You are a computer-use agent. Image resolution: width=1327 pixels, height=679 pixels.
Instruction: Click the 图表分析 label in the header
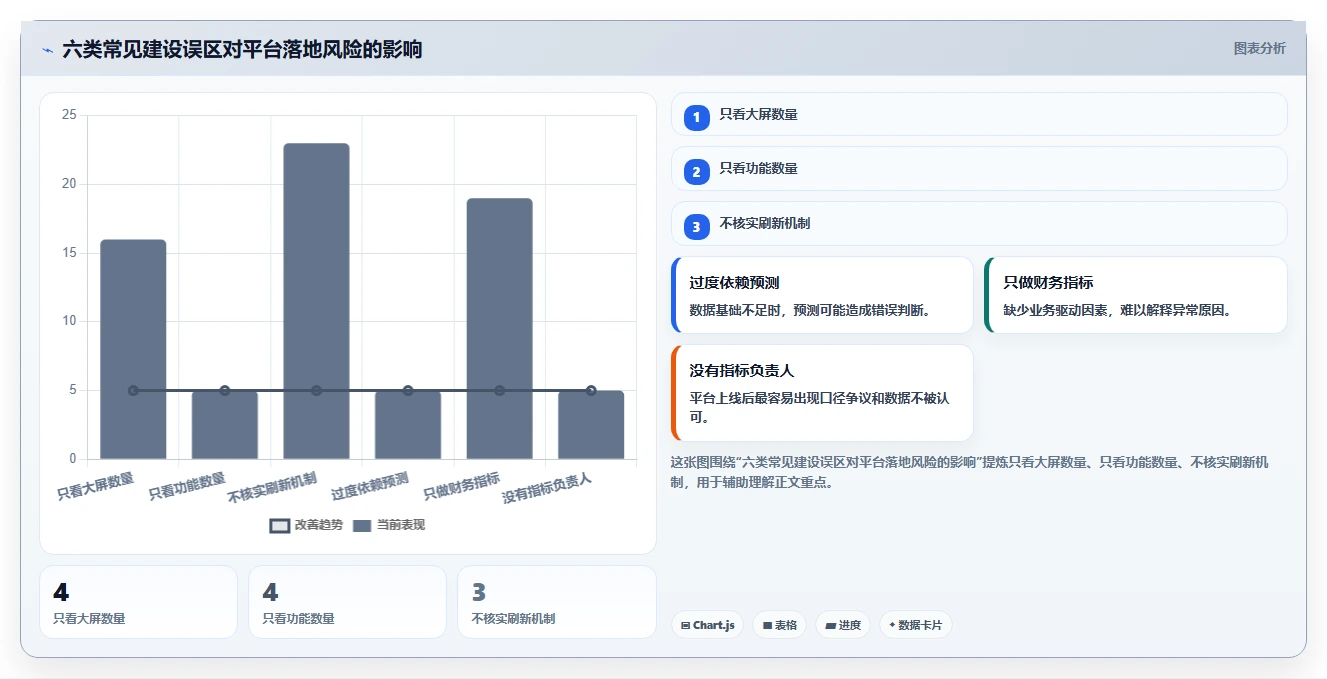(x=1259, y=48)
